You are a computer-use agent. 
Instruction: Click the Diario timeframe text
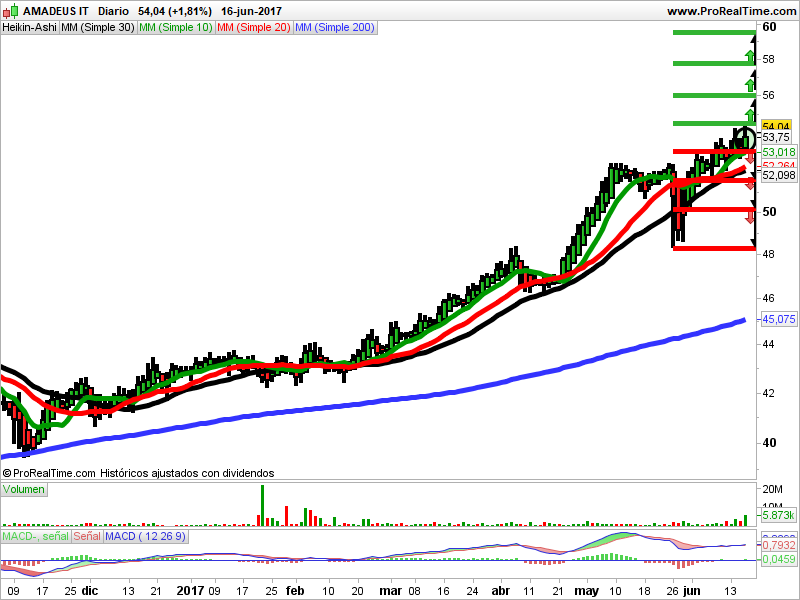click(x=113, y=11)
